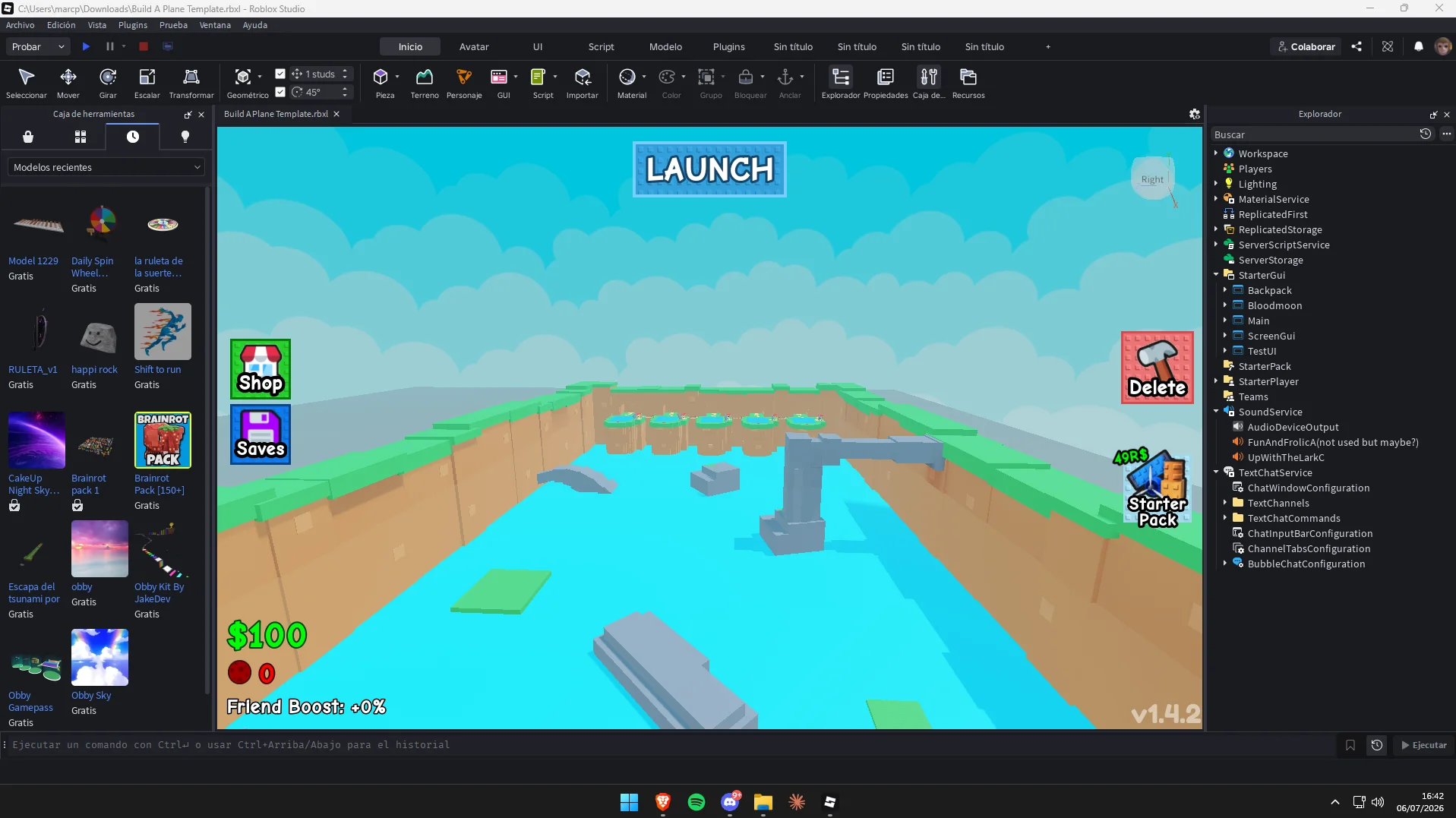
Task: Start playtest with the Play button
Action: (x=86, y=46)
